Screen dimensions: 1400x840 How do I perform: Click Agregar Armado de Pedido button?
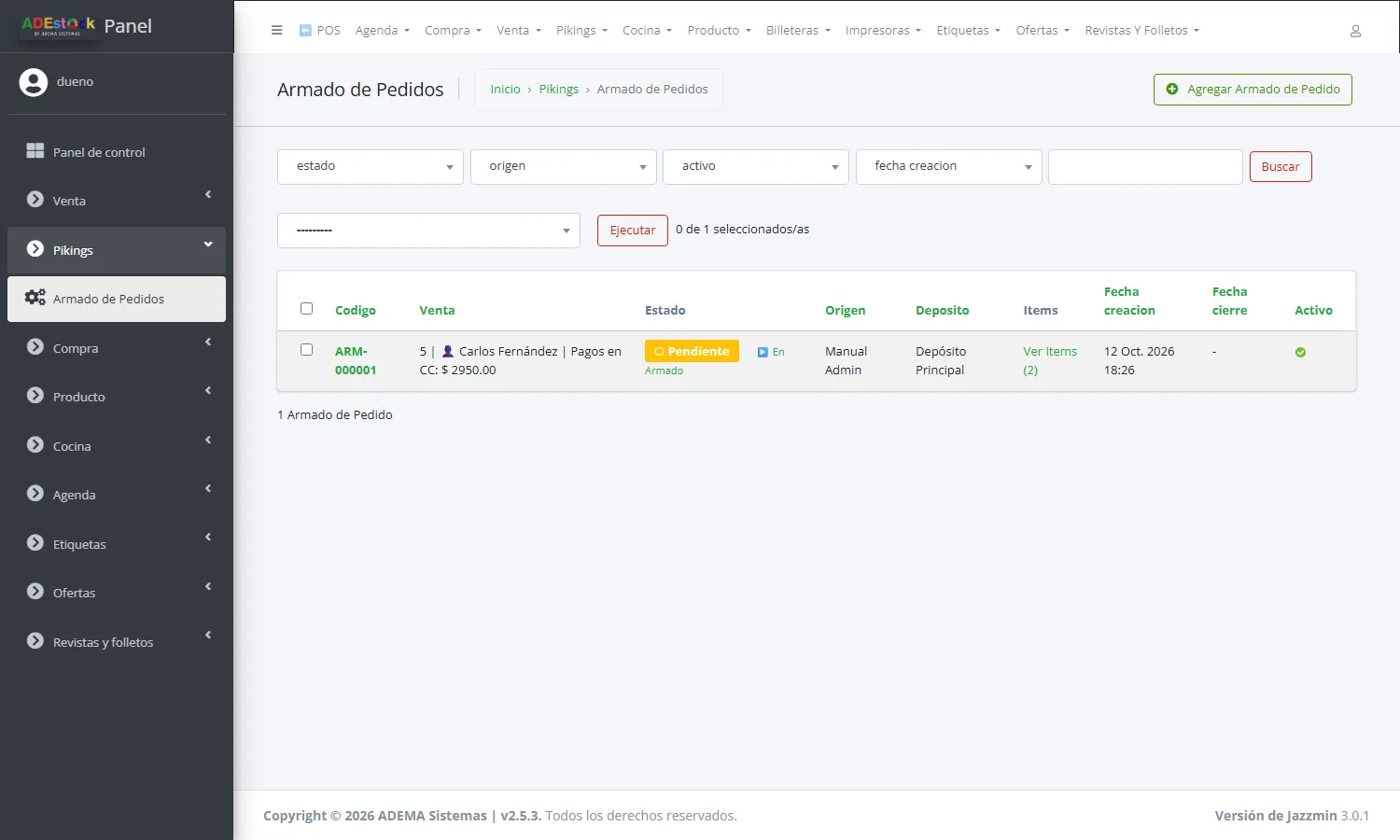1253,90
